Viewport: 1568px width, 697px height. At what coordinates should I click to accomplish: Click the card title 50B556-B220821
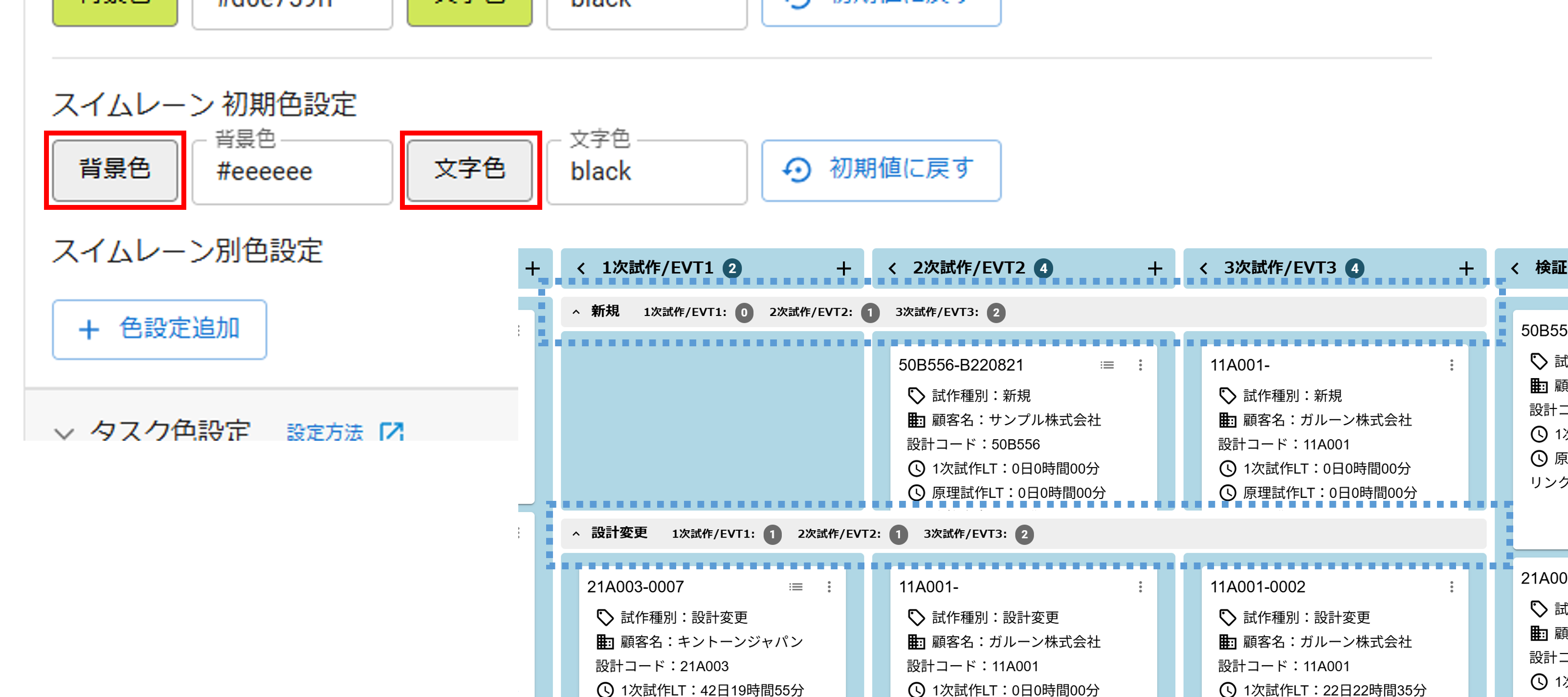click(961, 365)
